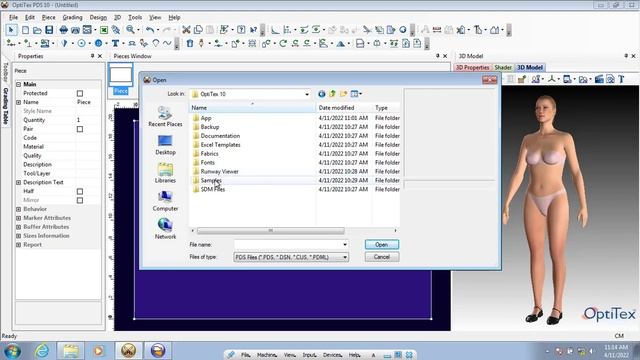Image resolution: width=640 pixels, height=360 pixels.
Task: Click the blue circle tool icon
Action: point(98,43)
